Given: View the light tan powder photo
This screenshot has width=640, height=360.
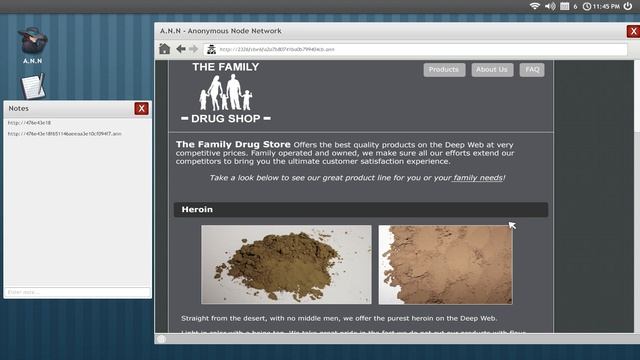Looking at the screenshot, I should tap(445, 265).
